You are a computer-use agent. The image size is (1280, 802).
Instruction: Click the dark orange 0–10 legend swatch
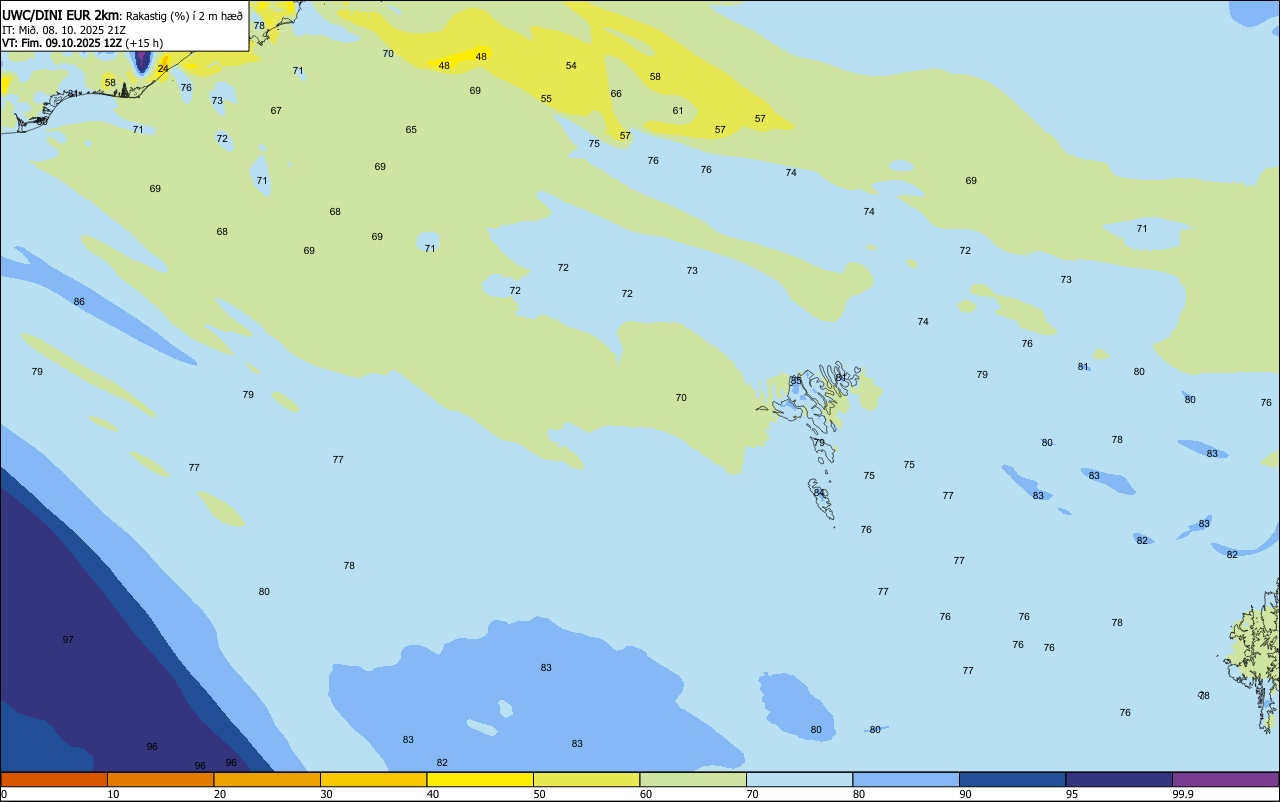(54, 779)
